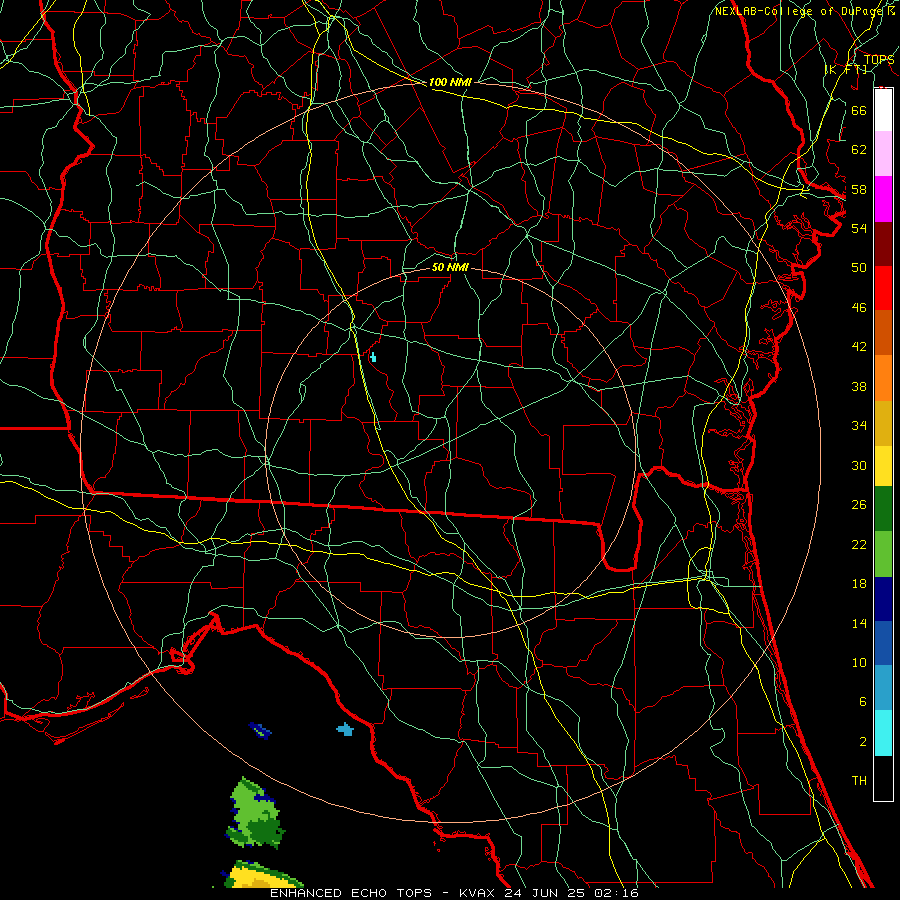The height and width of the screenshot is (900, 900).
Task: Click the "54" legend value
Action: point(859,228)
